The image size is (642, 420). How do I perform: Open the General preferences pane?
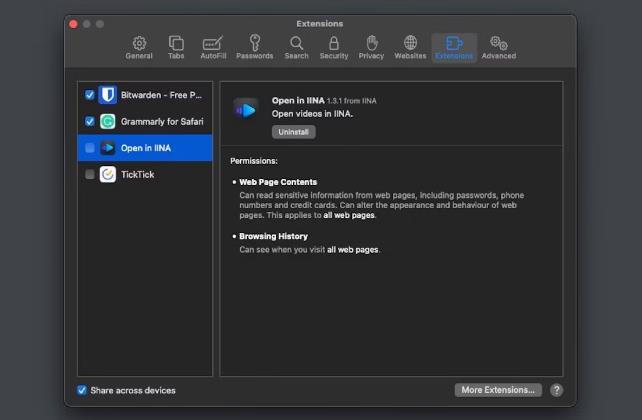pos(139,47)
